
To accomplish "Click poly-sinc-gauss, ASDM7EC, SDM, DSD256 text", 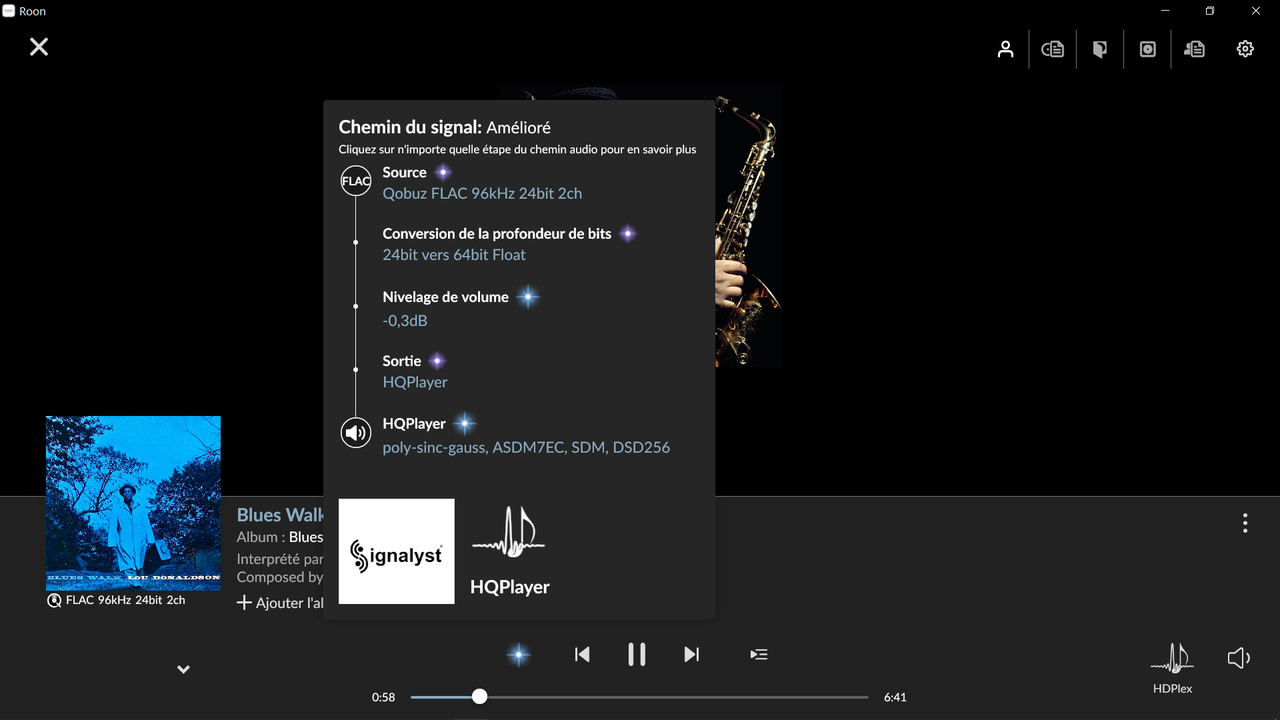I will [x=526, y=447].
